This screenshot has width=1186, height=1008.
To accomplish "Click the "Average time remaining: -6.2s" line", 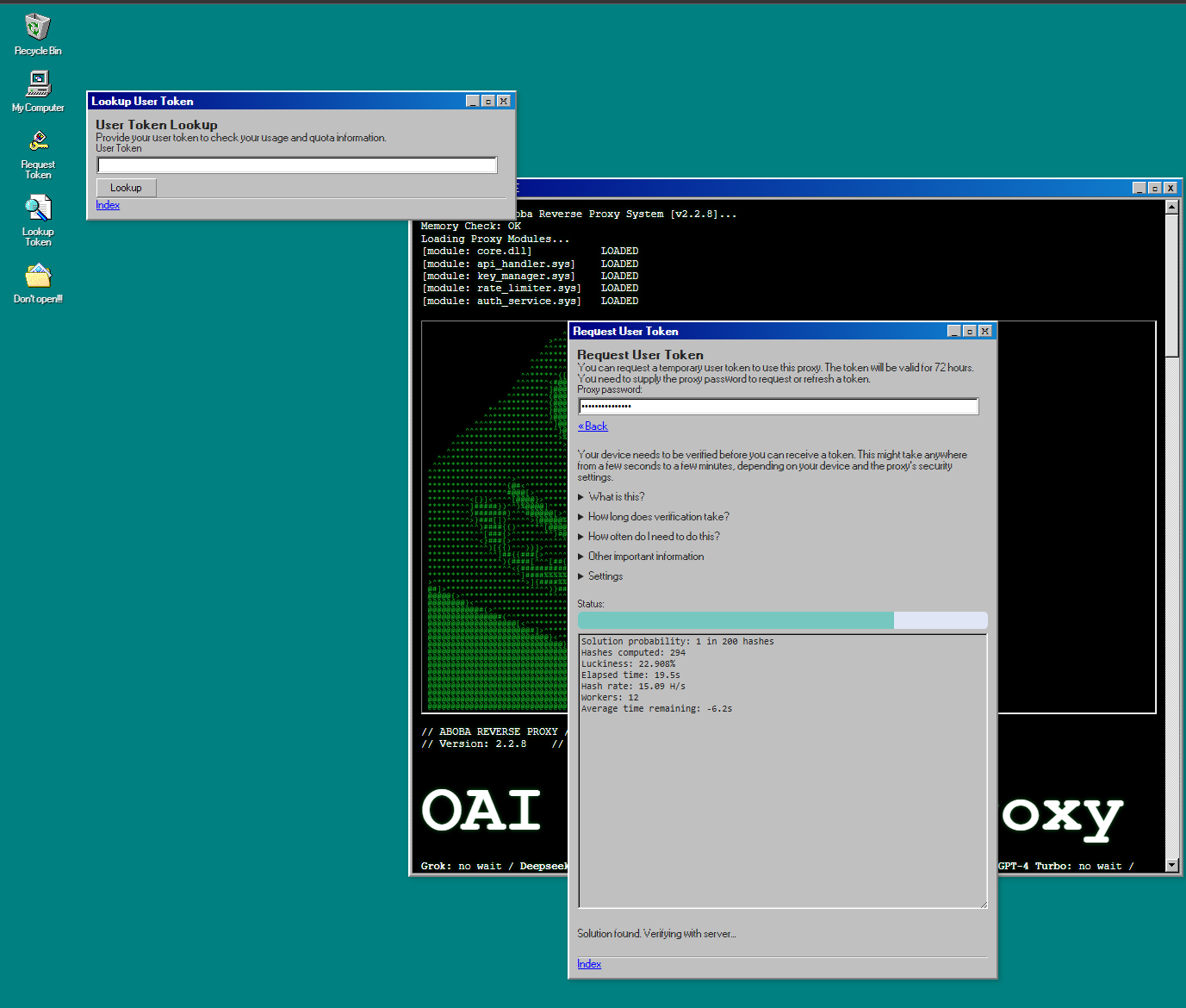I will coord(656,709).
